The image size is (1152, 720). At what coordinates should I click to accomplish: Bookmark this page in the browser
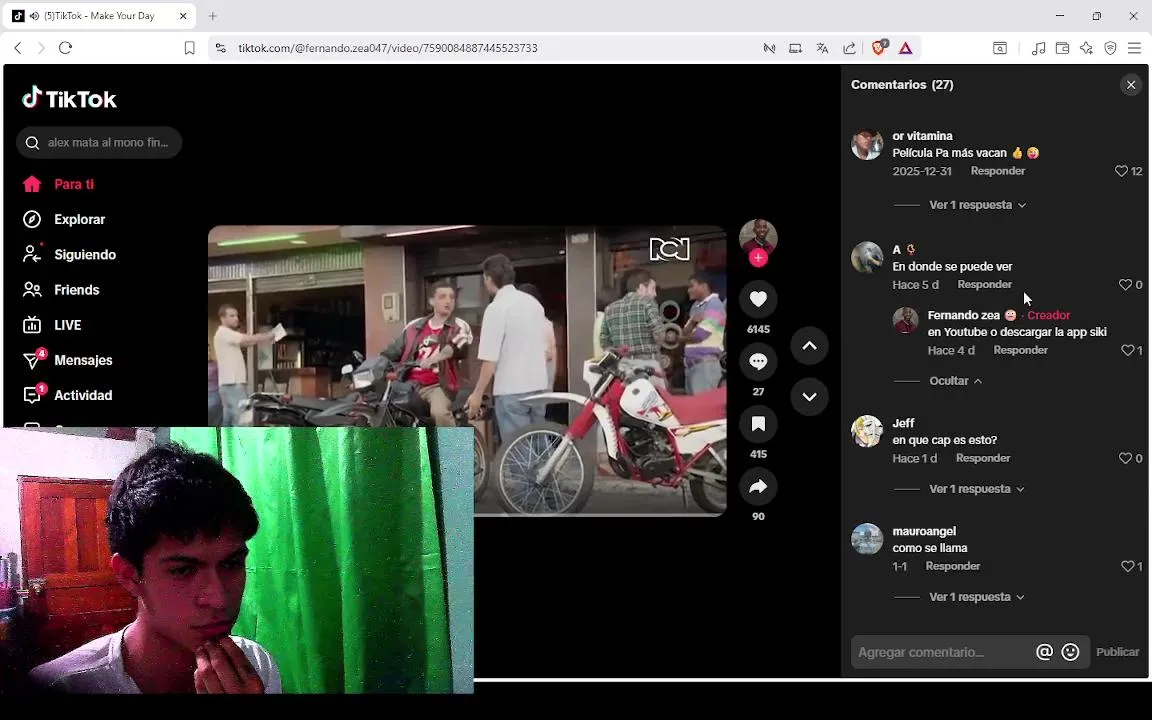point(190,48)
